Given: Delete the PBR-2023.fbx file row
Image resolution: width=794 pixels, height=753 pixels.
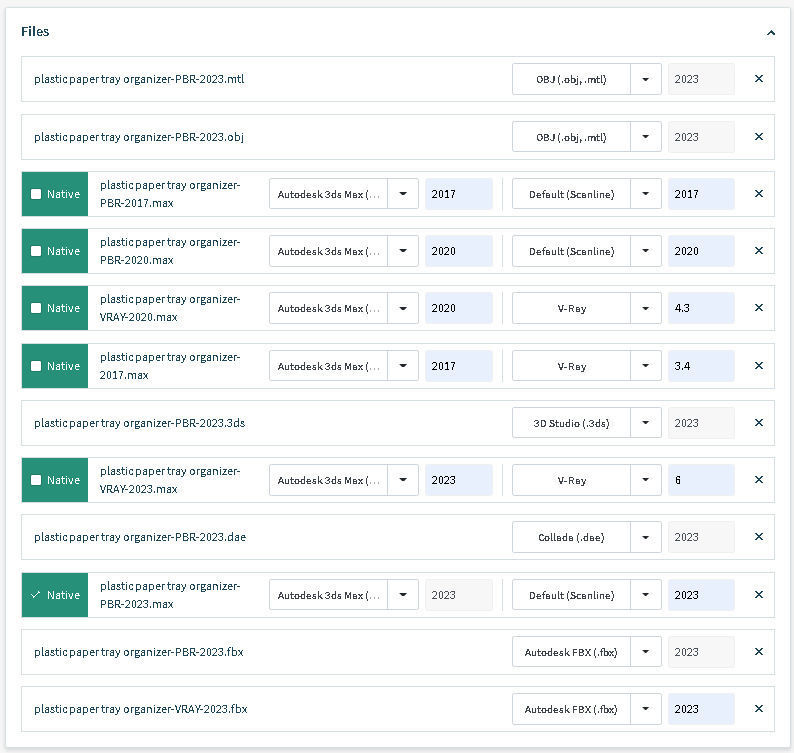Looking at the screenshot, I should pyautogui.click(x=759, y=652).
